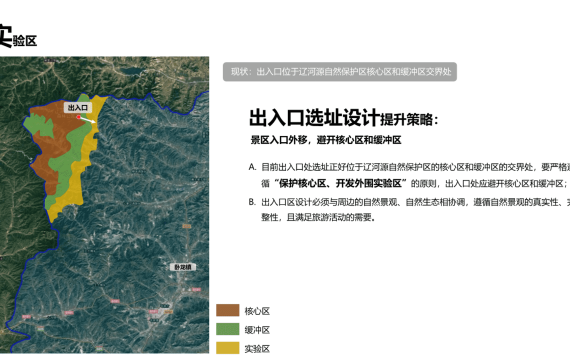Click the 验区 title text at top left
Image resolution: width=570 pixels, height=360 pixels.
(25, 41)
